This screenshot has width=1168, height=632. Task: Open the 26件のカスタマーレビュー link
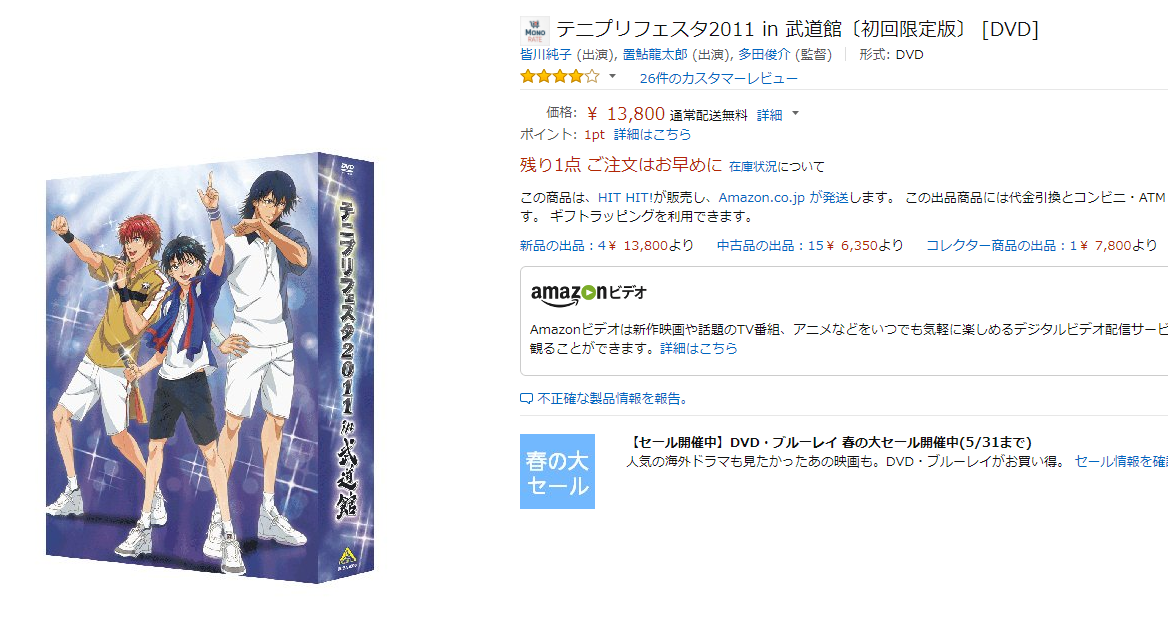[x=718, y=78]
